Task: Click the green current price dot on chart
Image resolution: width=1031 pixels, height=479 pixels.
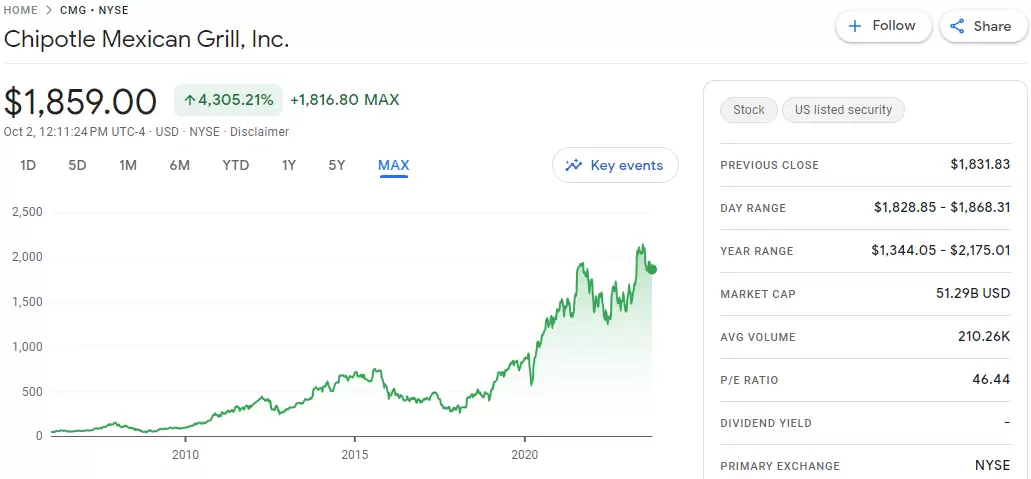Action: [652, 269]
